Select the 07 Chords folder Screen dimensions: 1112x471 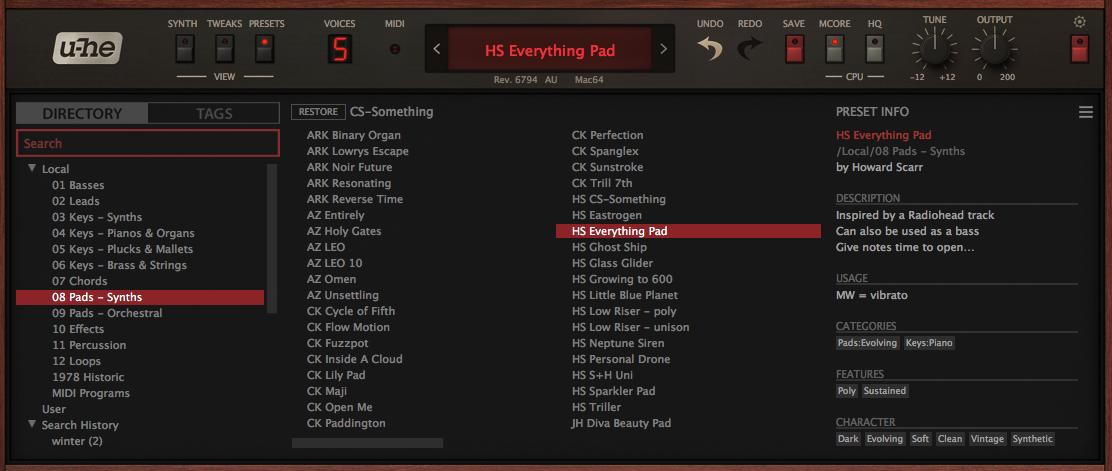click(79, 281)
